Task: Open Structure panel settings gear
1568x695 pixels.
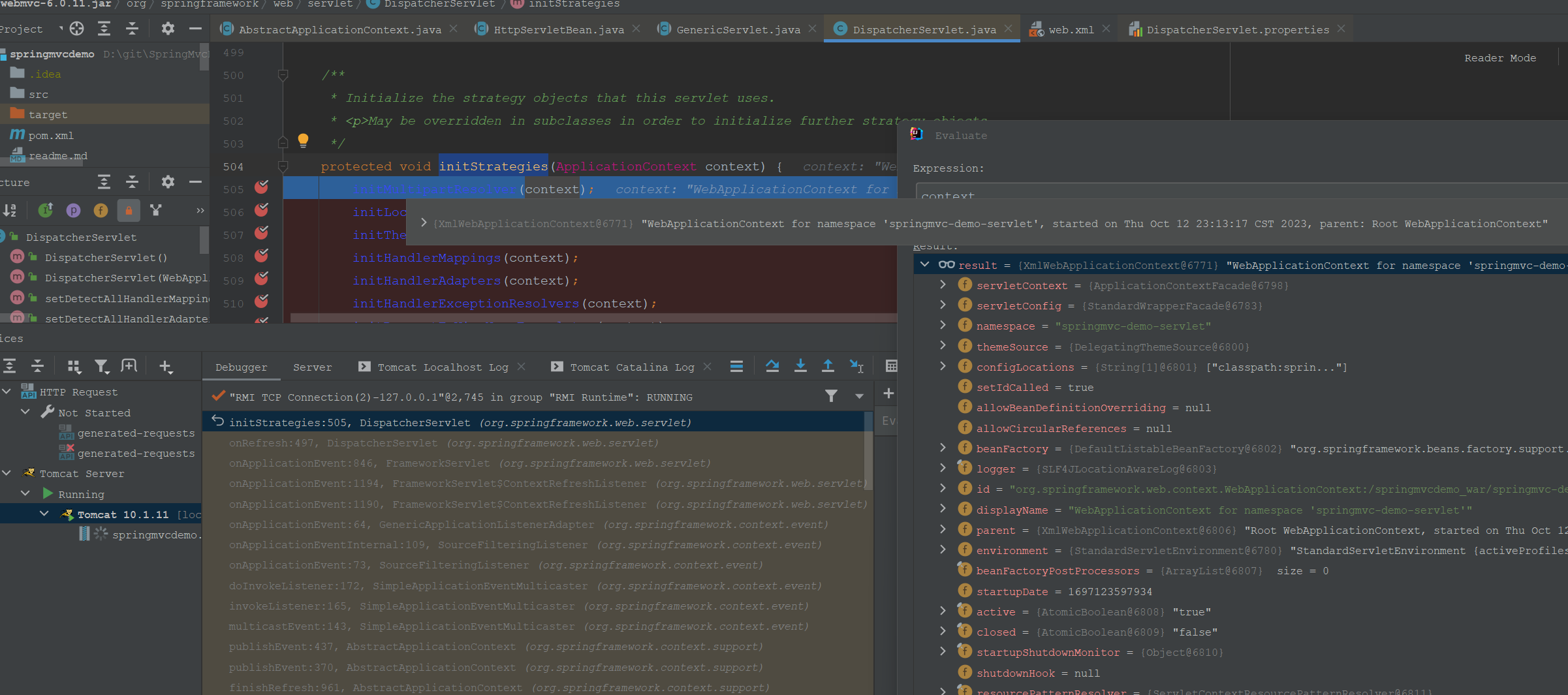Action: [168, 181]
